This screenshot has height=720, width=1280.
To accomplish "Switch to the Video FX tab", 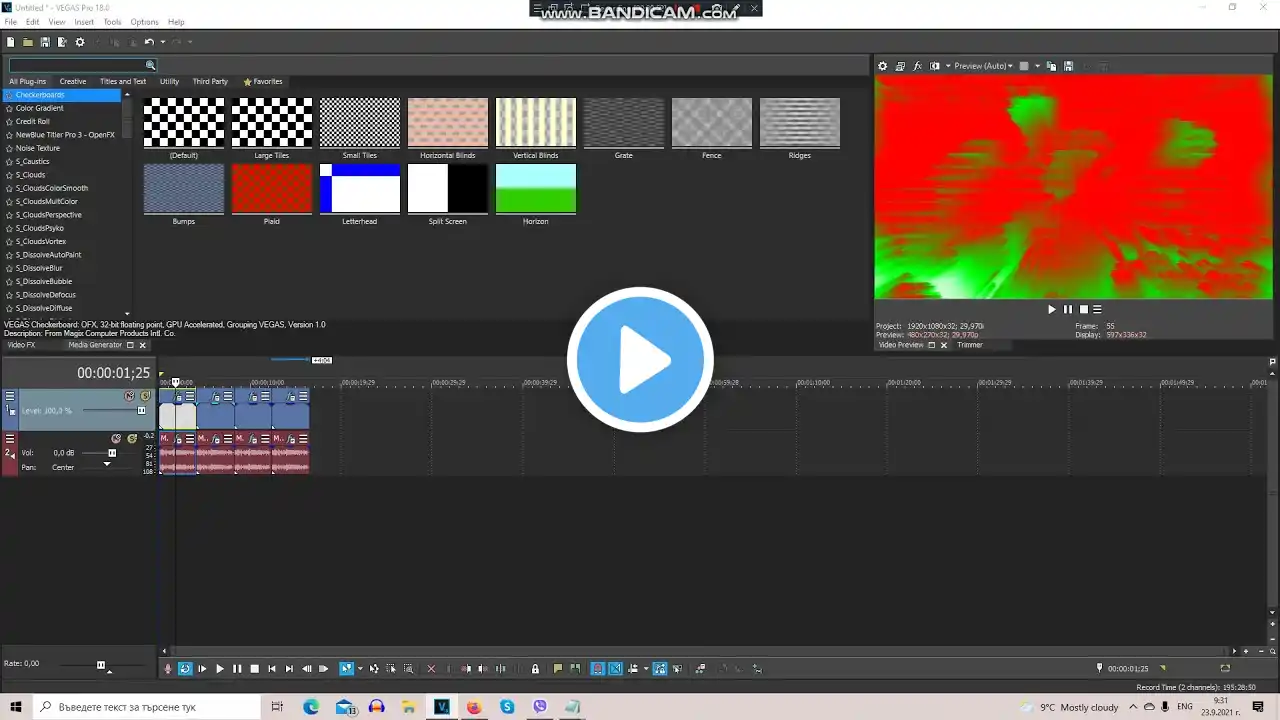I will [21, 345].
